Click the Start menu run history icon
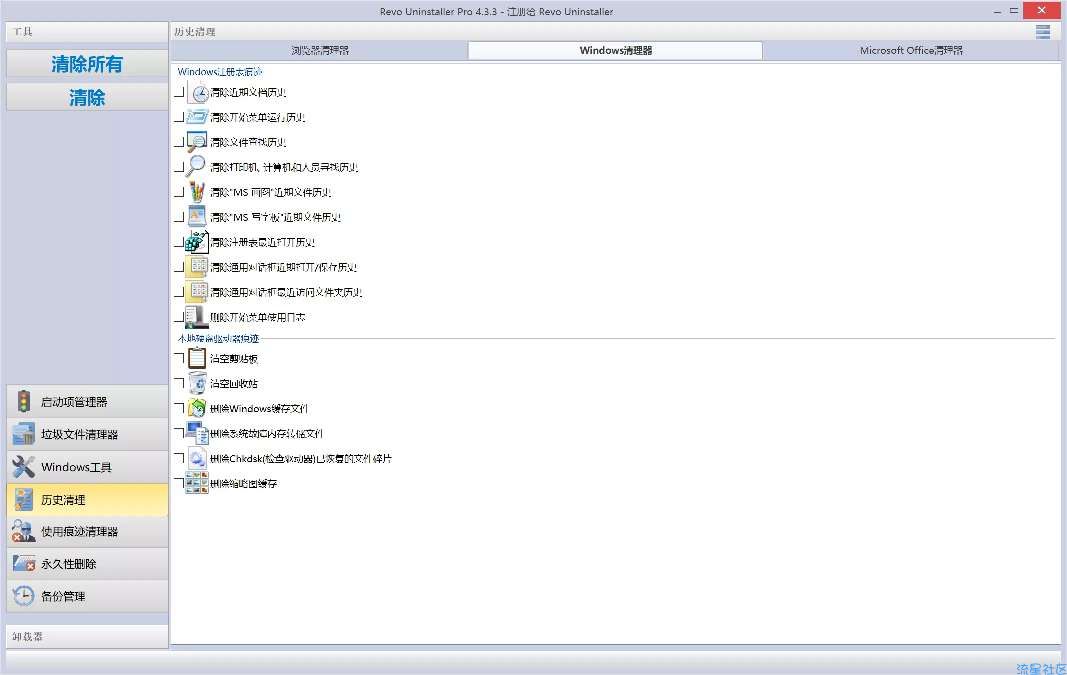1067x675 pixels. pos(197,117)
